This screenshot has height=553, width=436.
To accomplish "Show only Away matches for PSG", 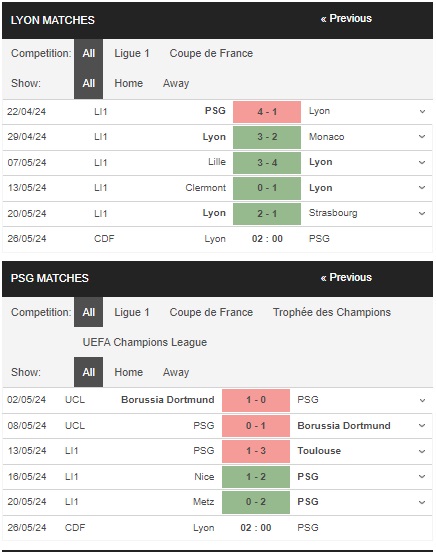I will 176,372.
